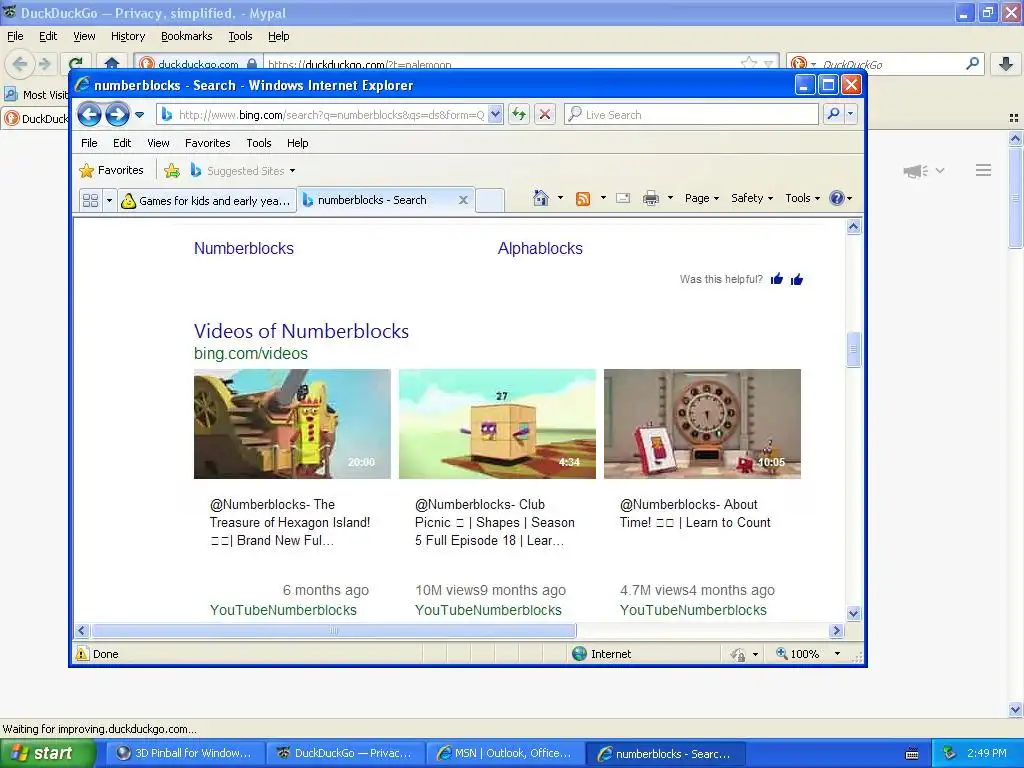Click the Mypal hamburger menu icon
The width and height of the screenshot is (1024, 768).
(x=984, y=170)
